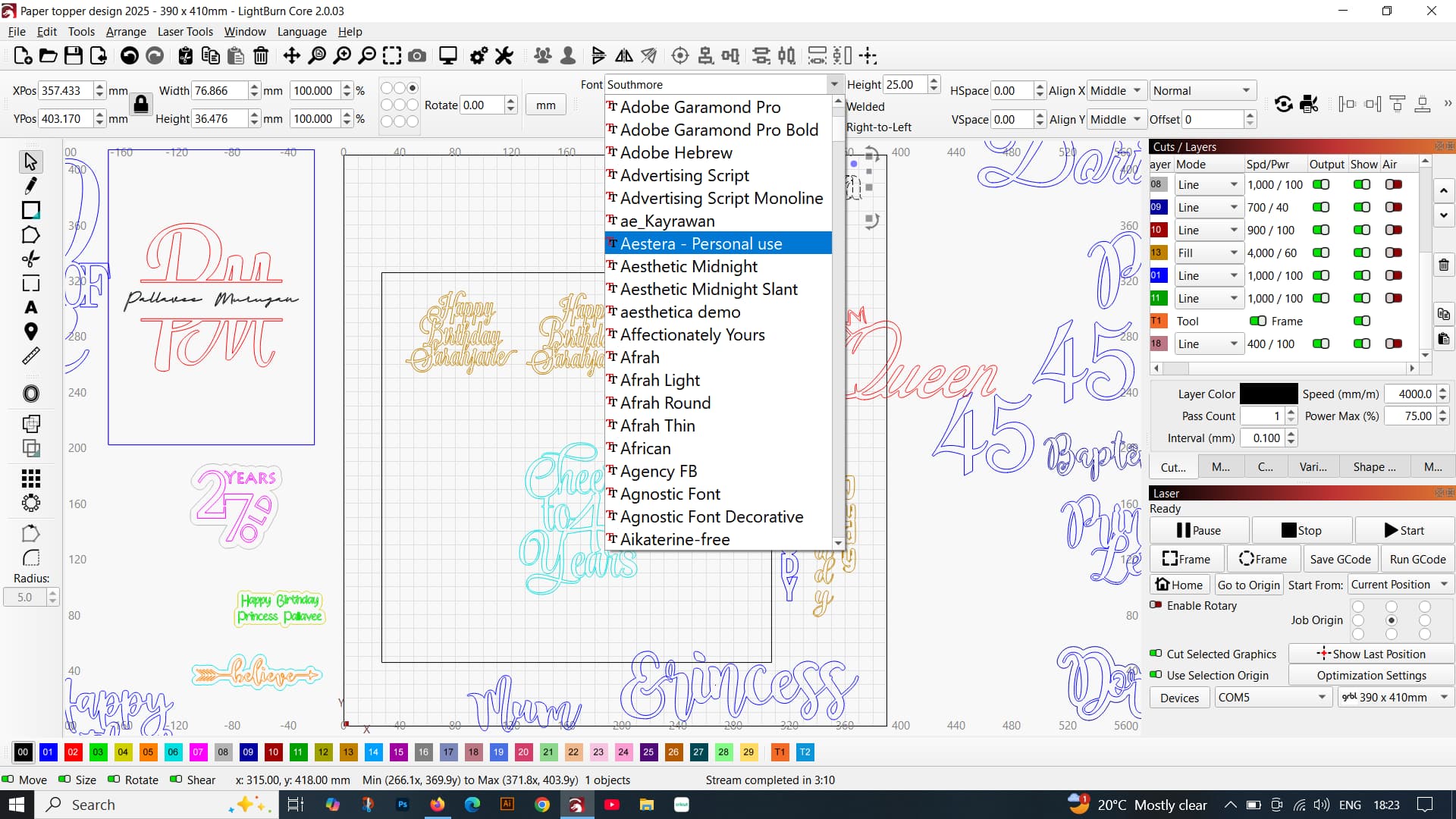The width and height of the screenshot is (1456, 819).
Task: Open the Align X Middle dropdown
Action: pos(1116,91)
